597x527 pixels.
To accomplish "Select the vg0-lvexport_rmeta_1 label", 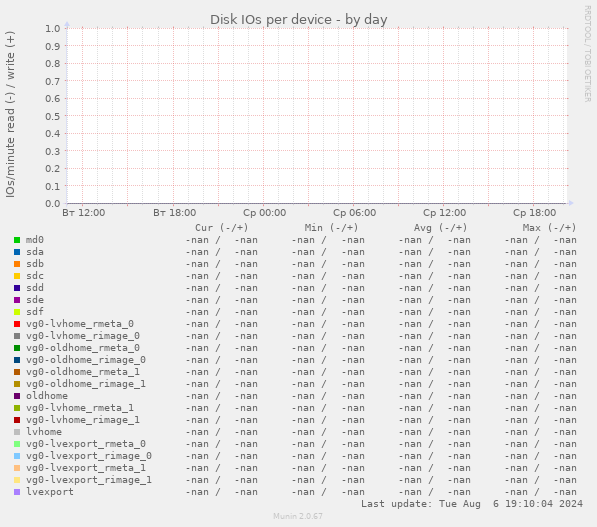I will tap(86, 468).
